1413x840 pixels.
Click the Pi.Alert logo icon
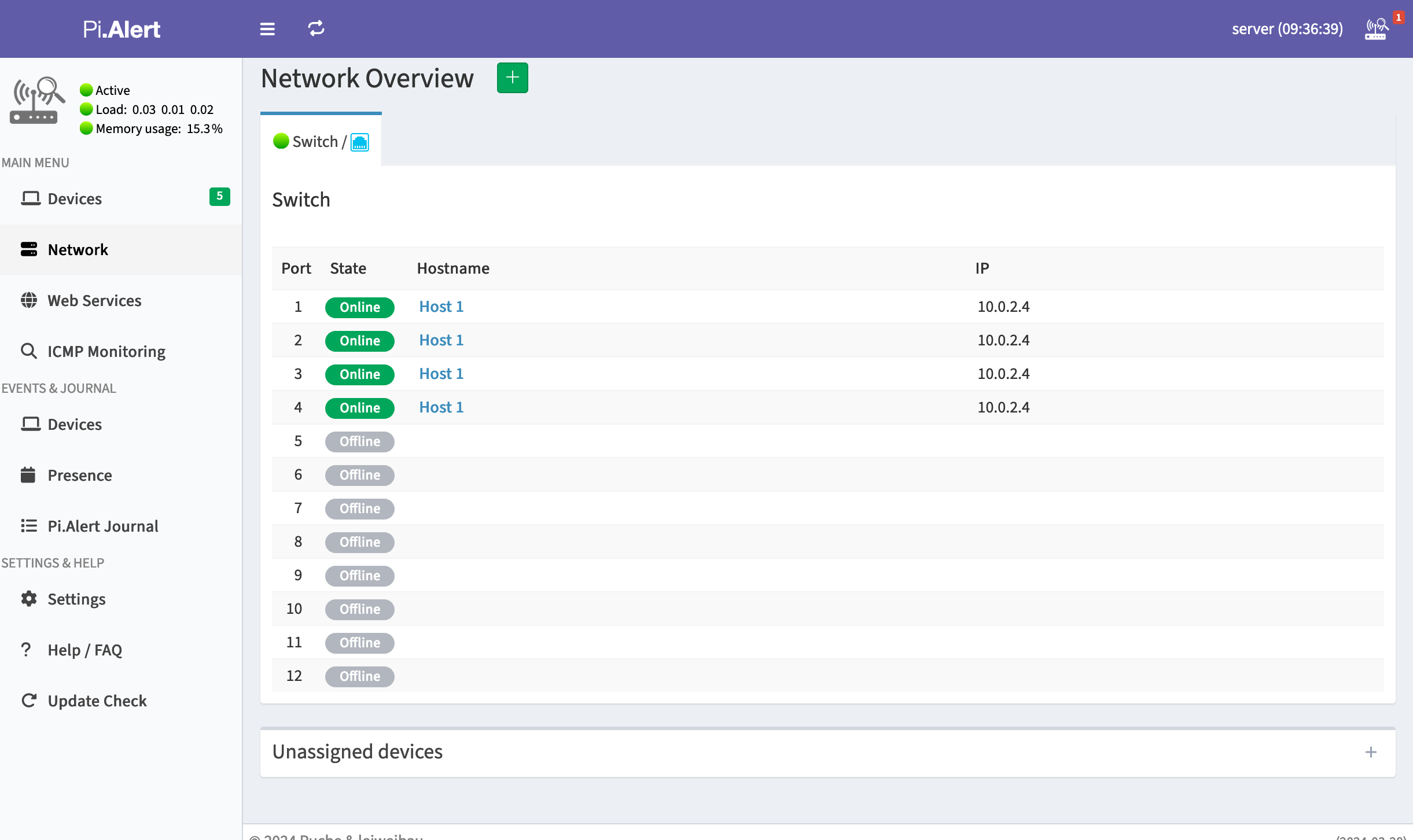point(120,29)
